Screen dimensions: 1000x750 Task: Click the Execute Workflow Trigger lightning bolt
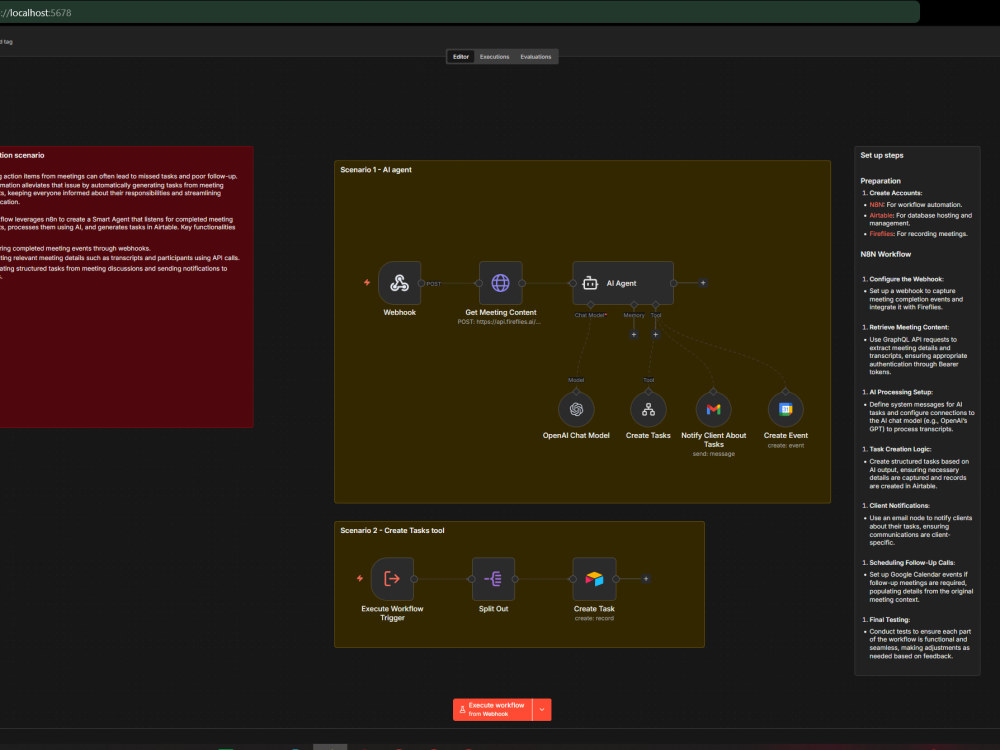pos(360,578)
